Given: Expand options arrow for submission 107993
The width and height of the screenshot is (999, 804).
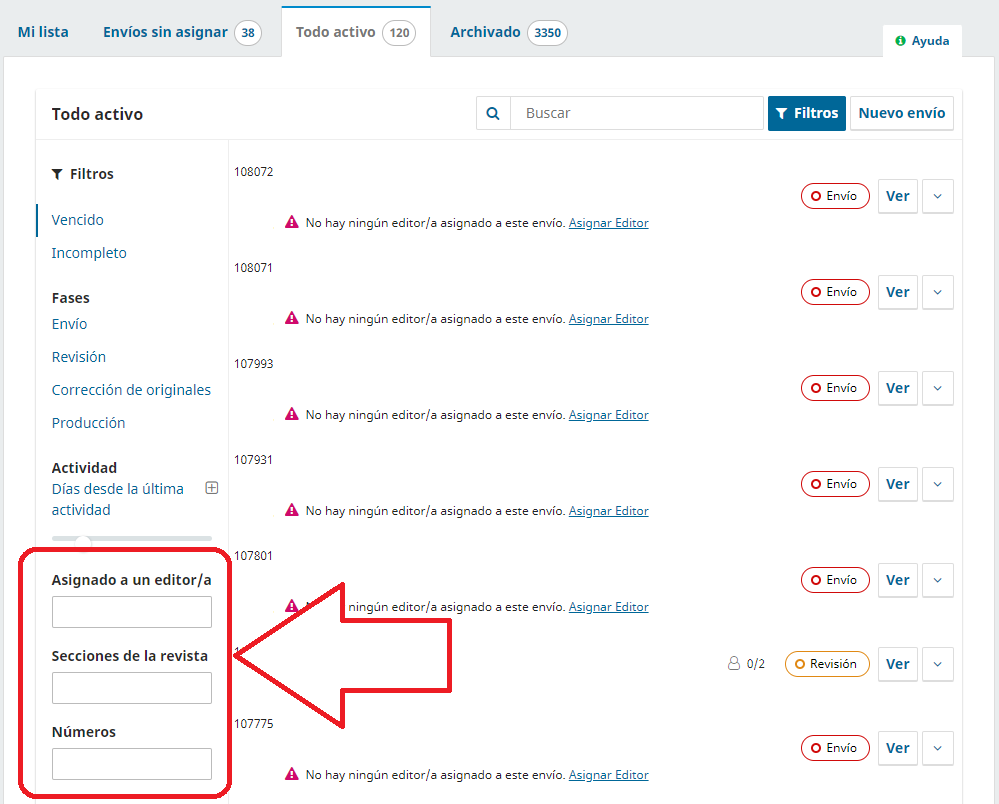Looking at the screenshot, I should point(937,388).
